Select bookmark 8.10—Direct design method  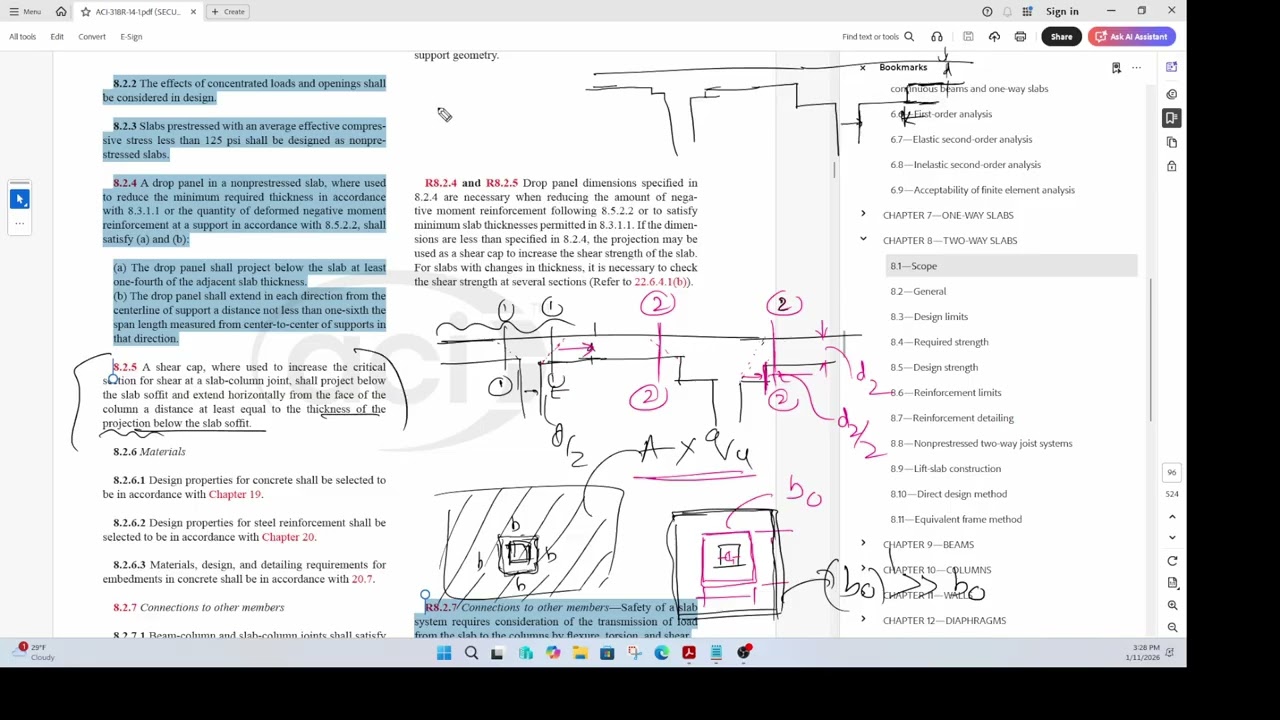pos(948,494)
